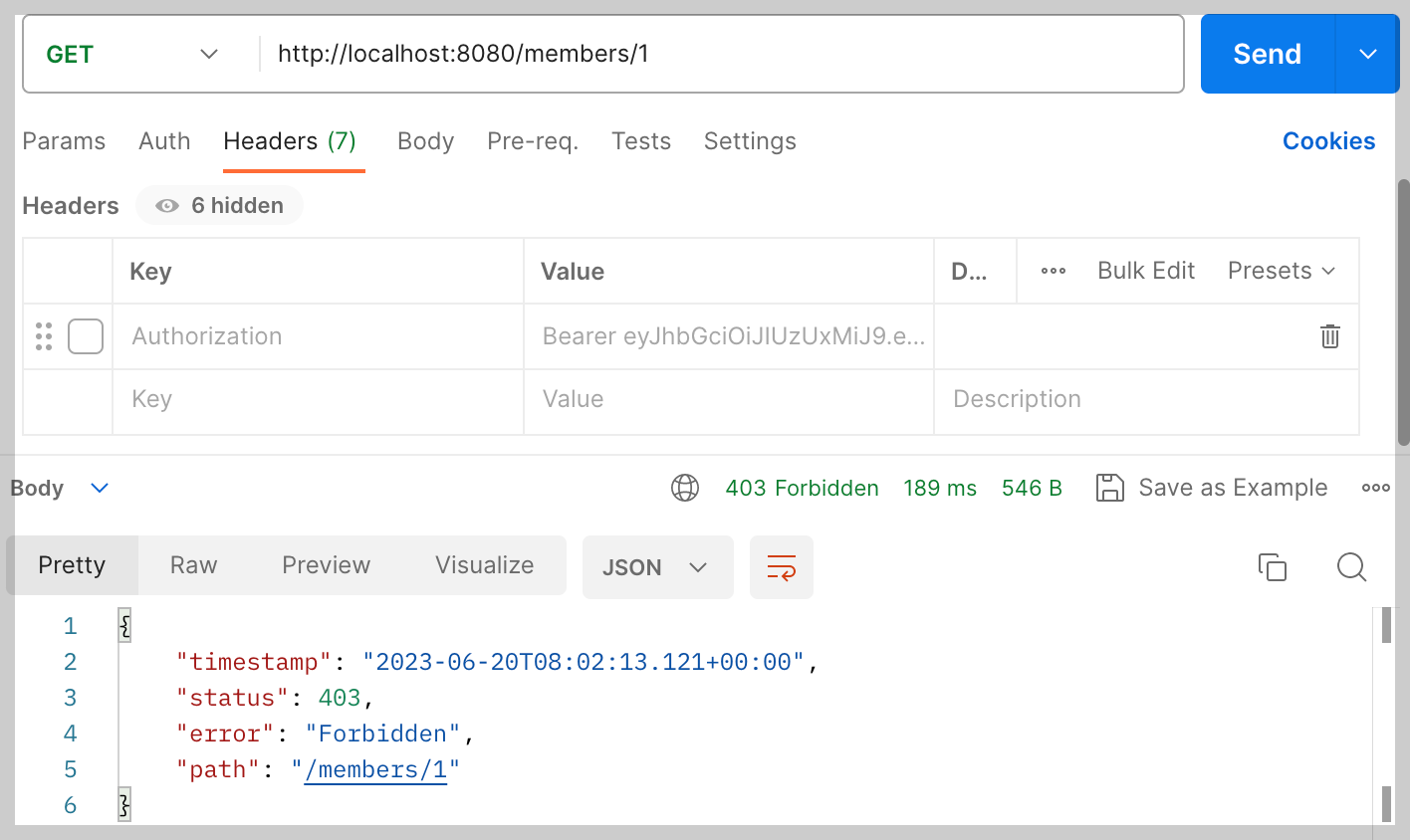Switch to the Auth tab

click(x=164, y=141)
